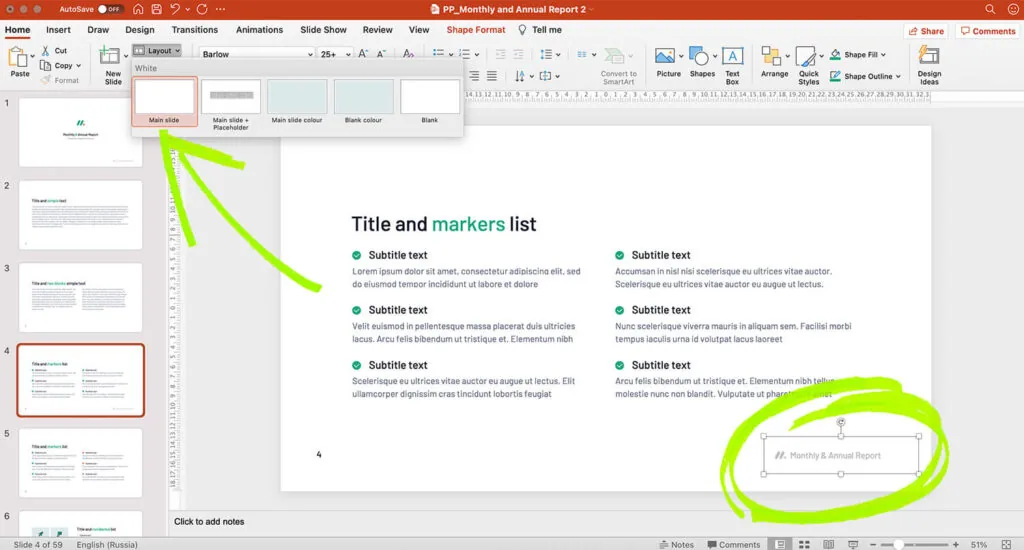Switch to Reading view in status bar
This screenshot has height=550, width=1024.
828,544
